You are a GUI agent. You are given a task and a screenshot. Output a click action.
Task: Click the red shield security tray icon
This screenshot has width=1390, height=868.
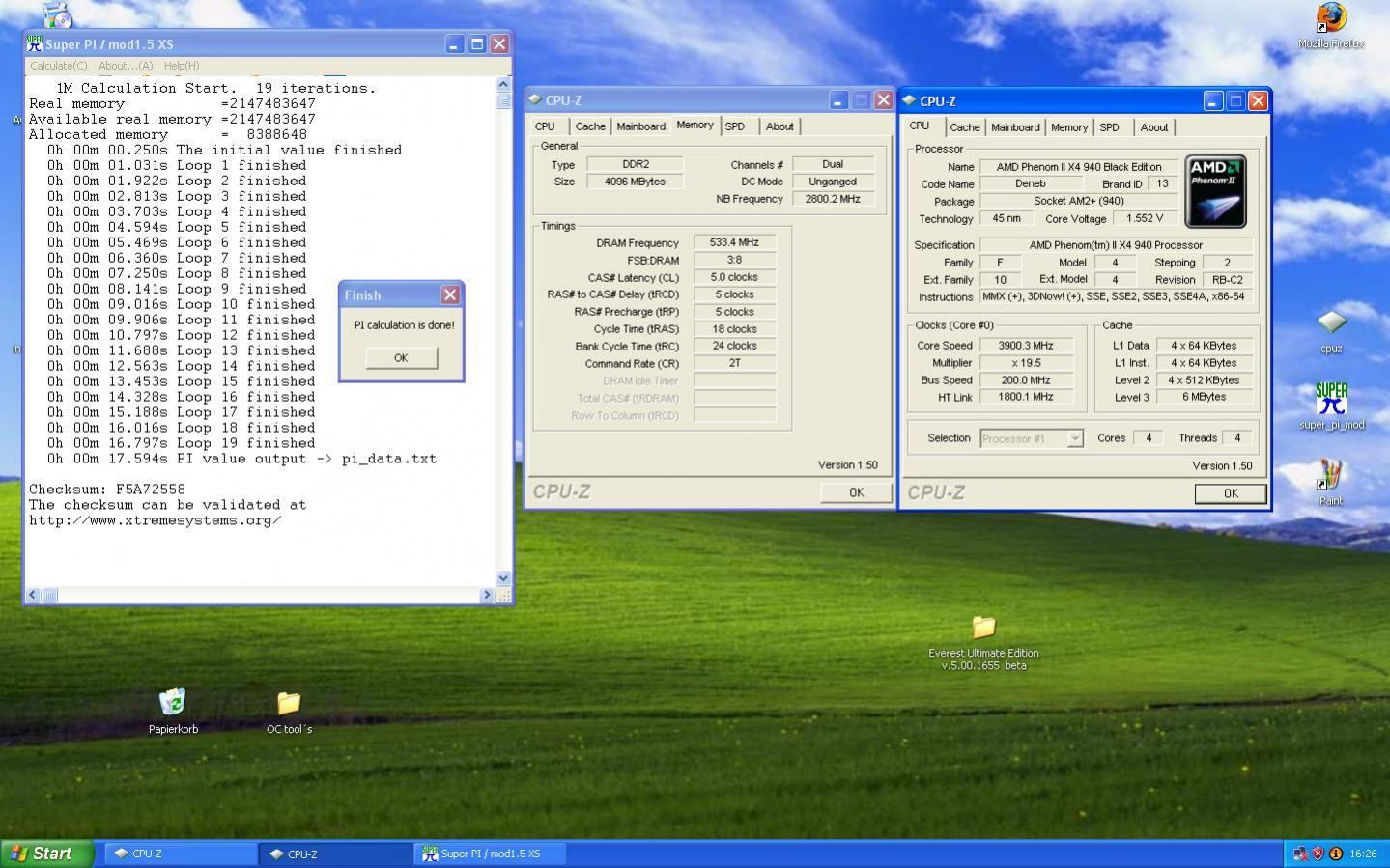point(1318,854)
